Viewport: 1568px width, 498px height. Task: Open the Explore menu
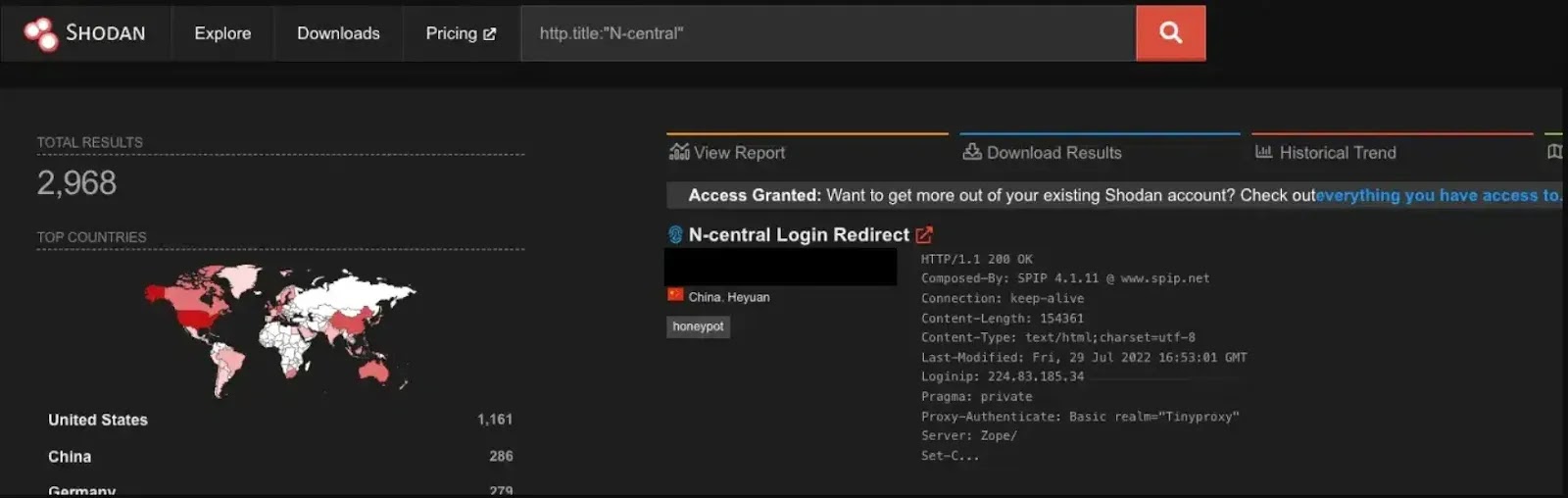coord(222,33)
